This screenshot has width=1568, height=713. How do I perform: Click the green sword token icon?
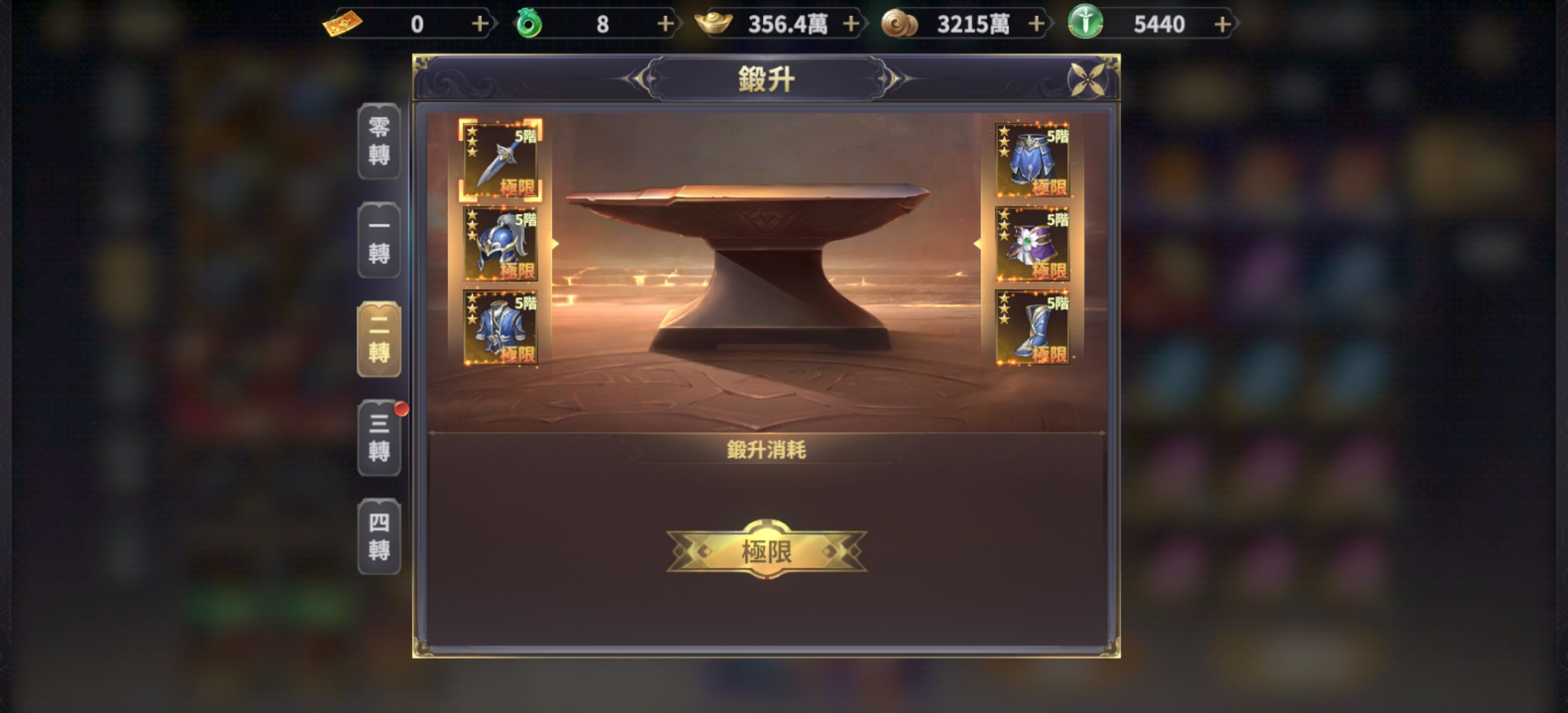tap(1086, 22)
